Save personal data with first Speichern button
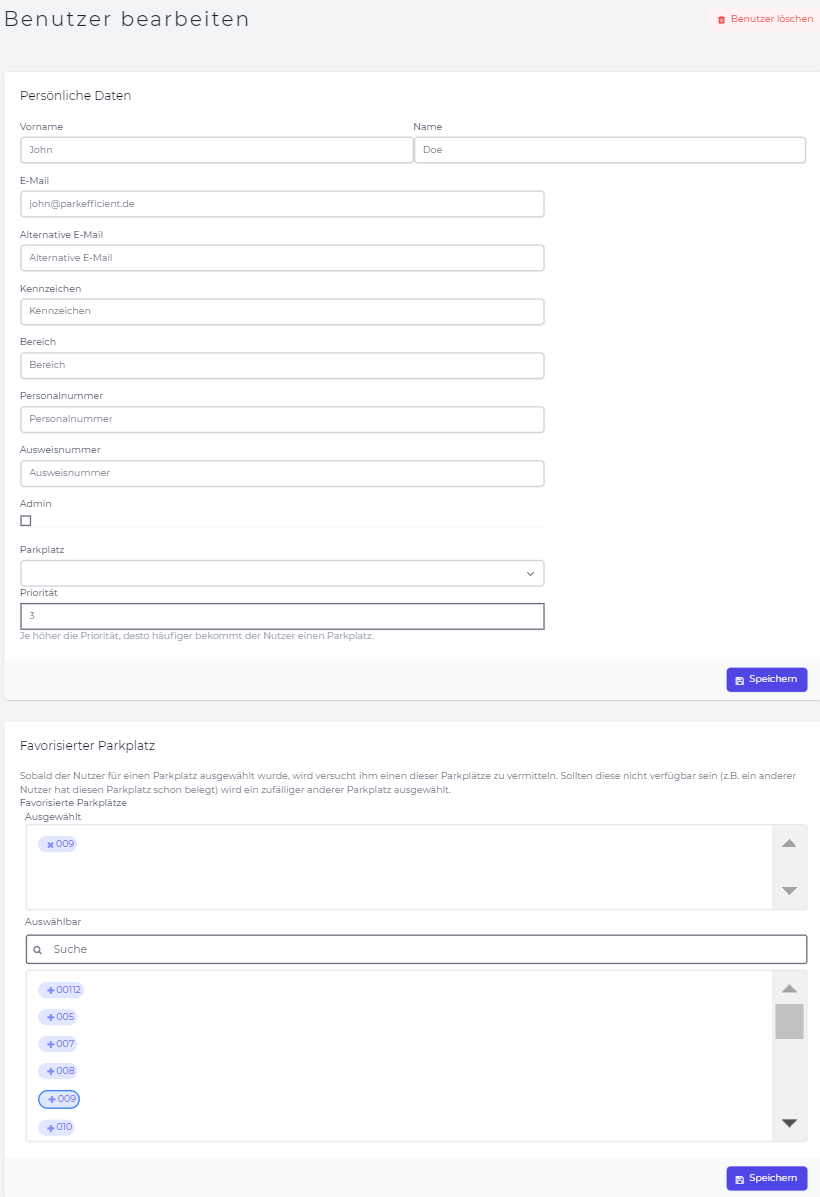Image resolution: width=820 pixels, height=1197 pixels. click(x=767, y=679)
